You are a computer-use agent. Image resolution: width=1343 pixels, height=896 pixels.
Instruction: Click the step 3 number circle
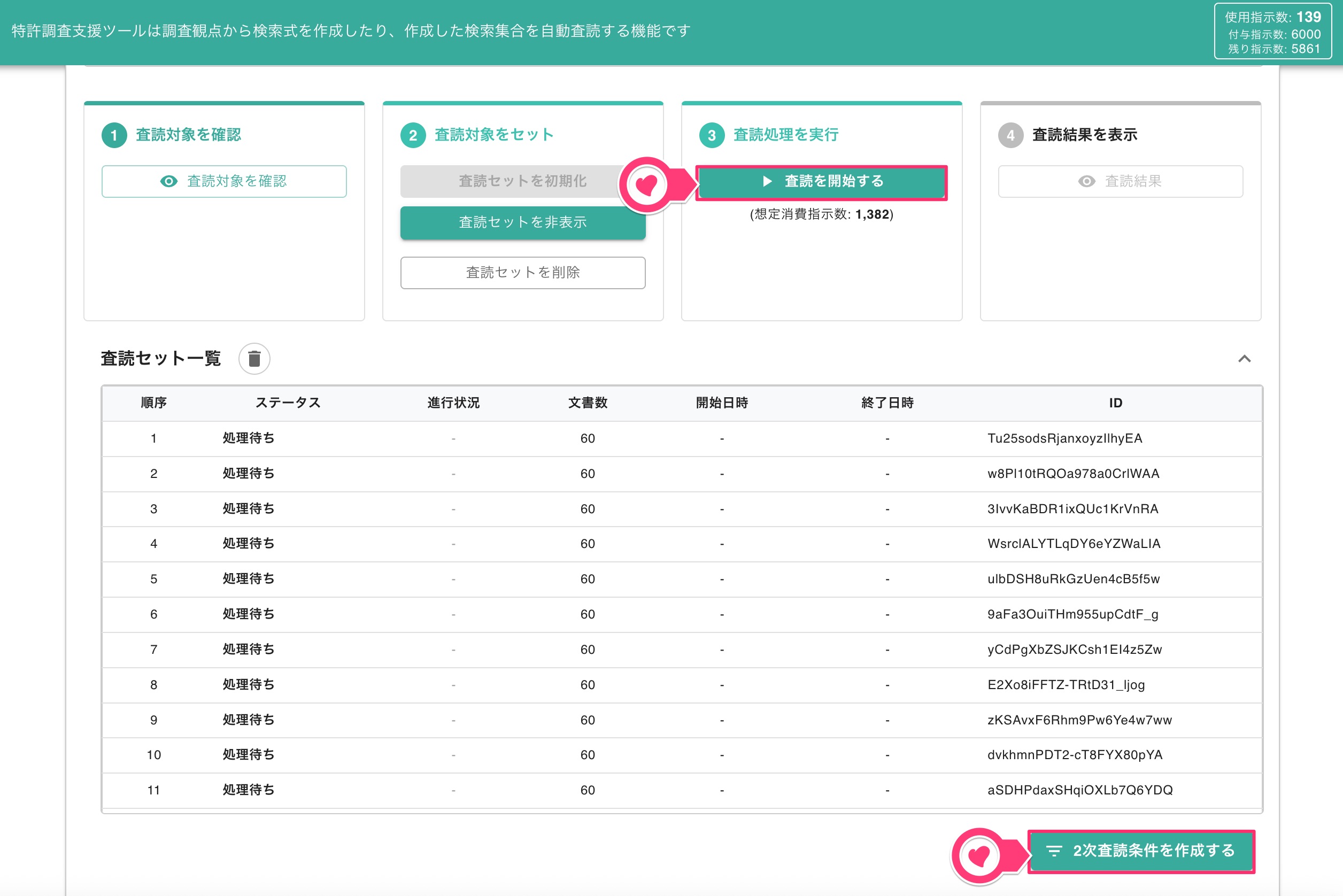click(712, 135)
